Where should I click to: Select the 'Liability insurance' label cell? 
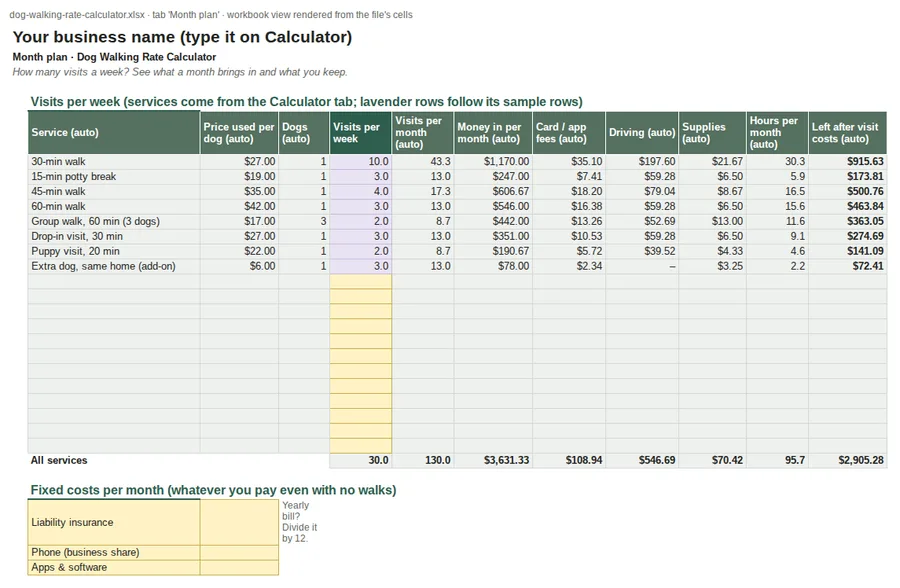[x=114, y=523]
